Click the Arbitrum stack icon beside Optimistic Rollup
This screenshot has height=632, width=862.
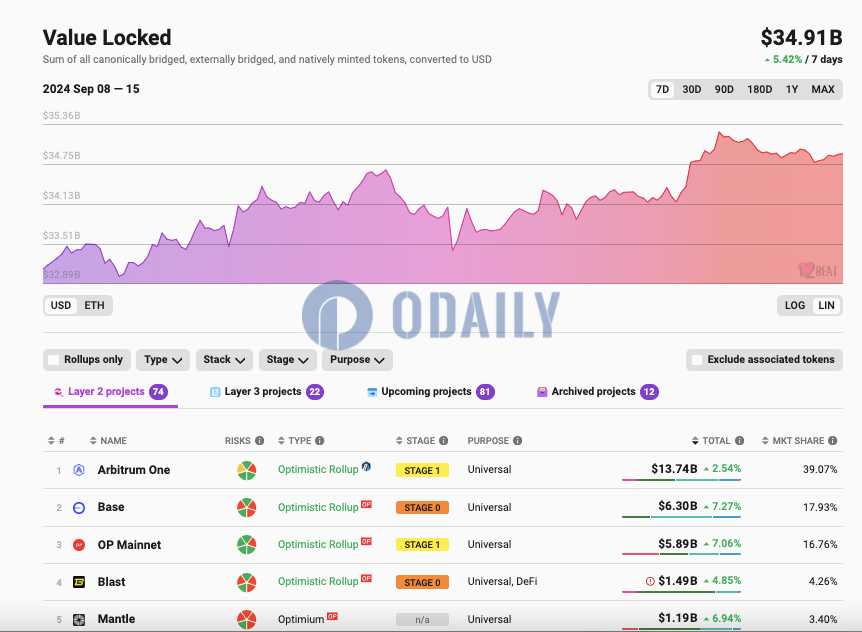366,467
